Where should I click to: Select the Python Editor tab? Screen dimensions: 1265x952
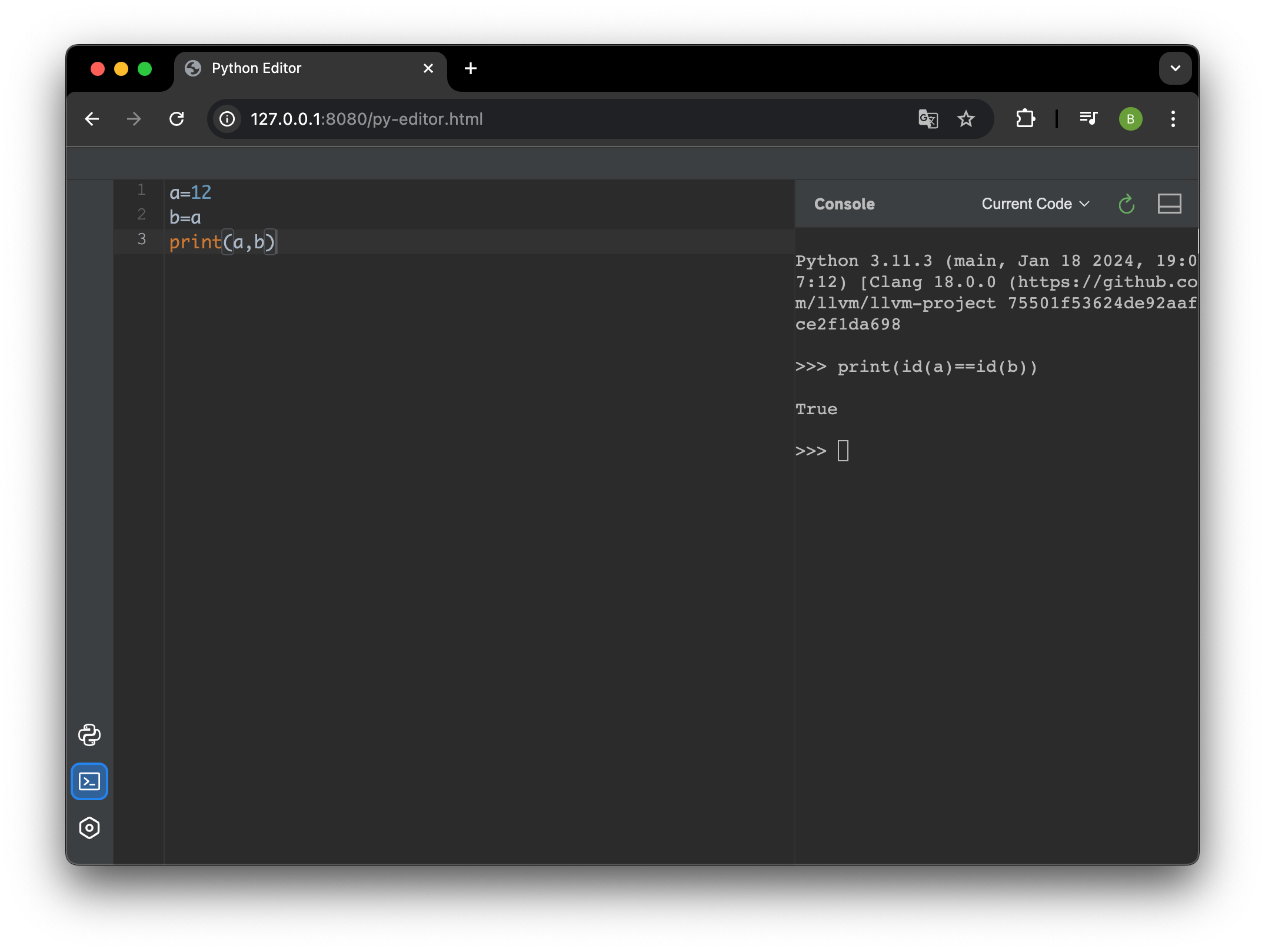pos(311,68)
